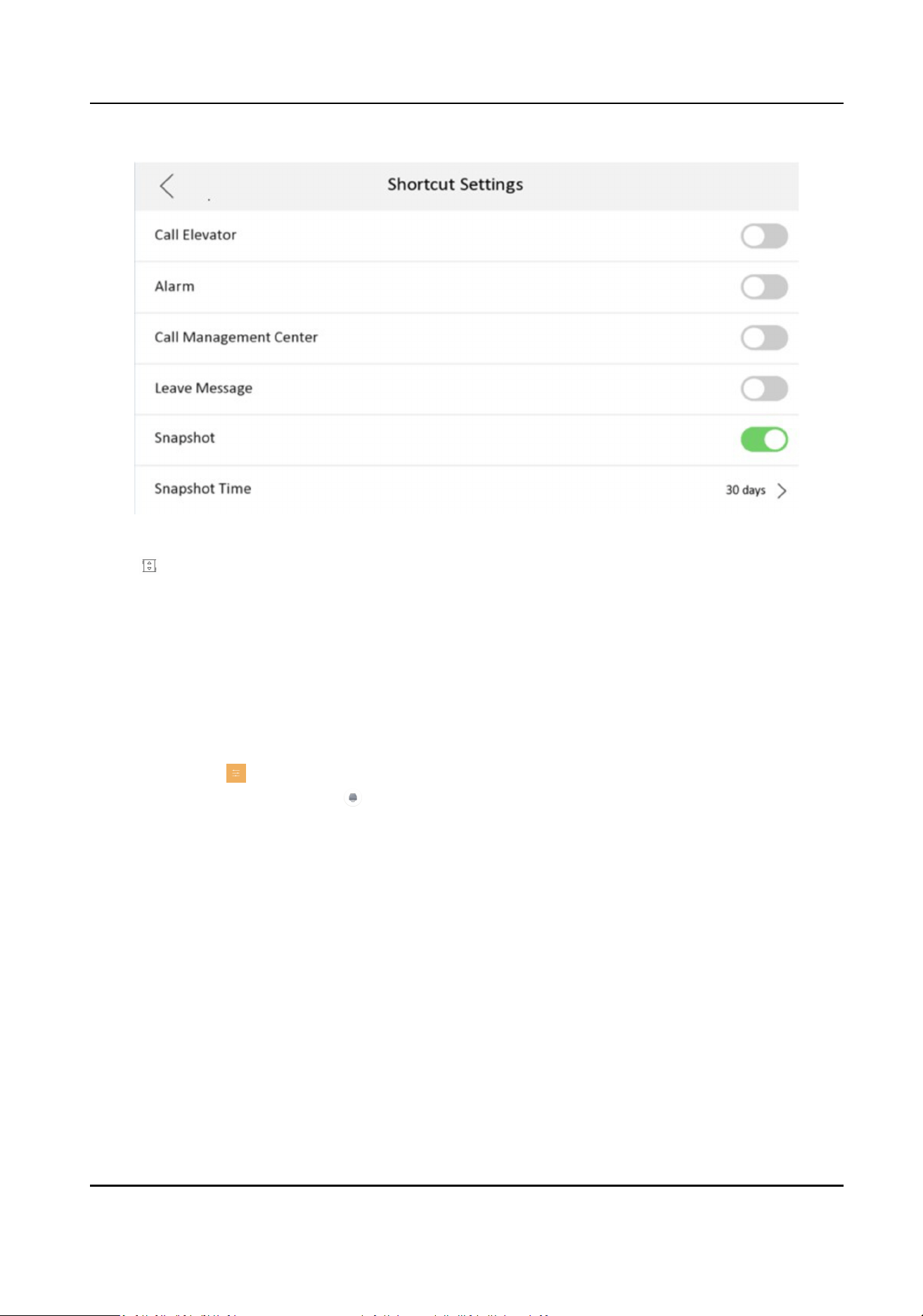This screenshot has width=923, height=1316.
Task: Turn on Call Management Center switch
Action: [764, 338]
